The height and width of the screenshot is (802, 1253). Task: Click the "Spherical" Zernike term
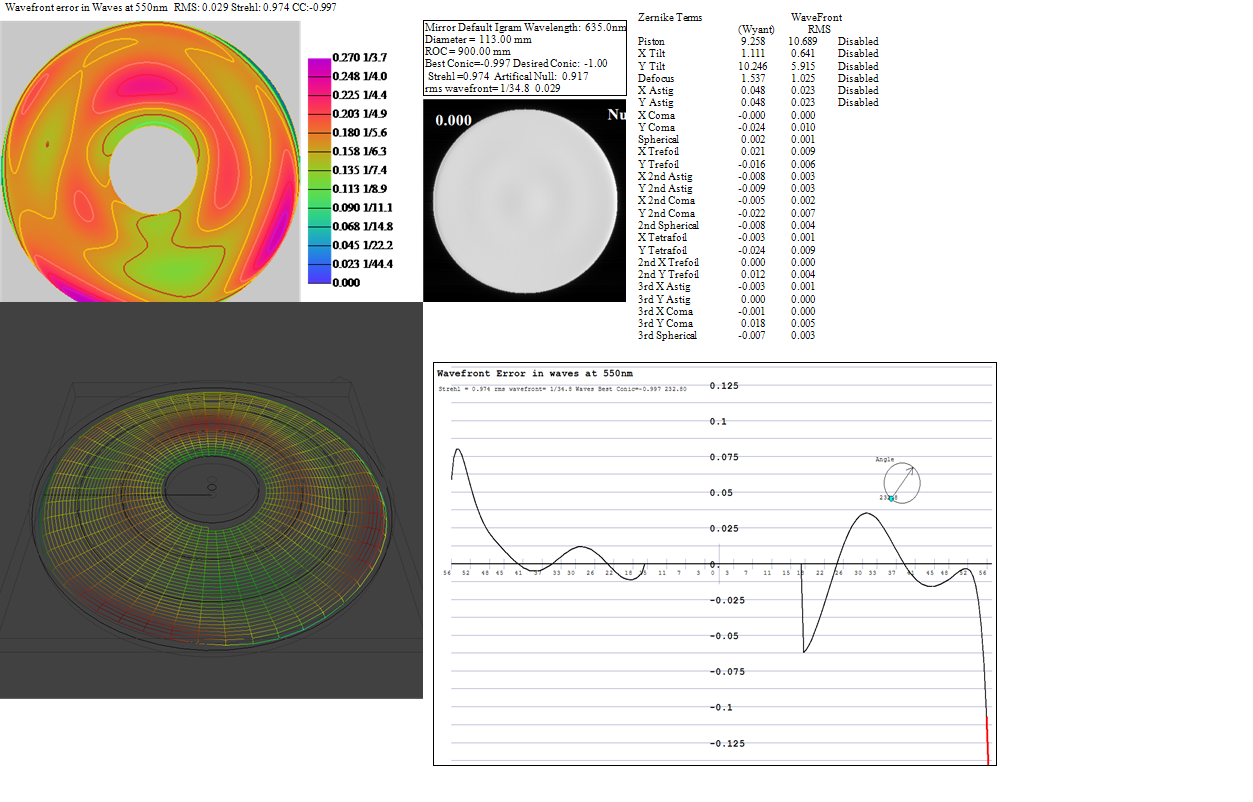(658, 139)
